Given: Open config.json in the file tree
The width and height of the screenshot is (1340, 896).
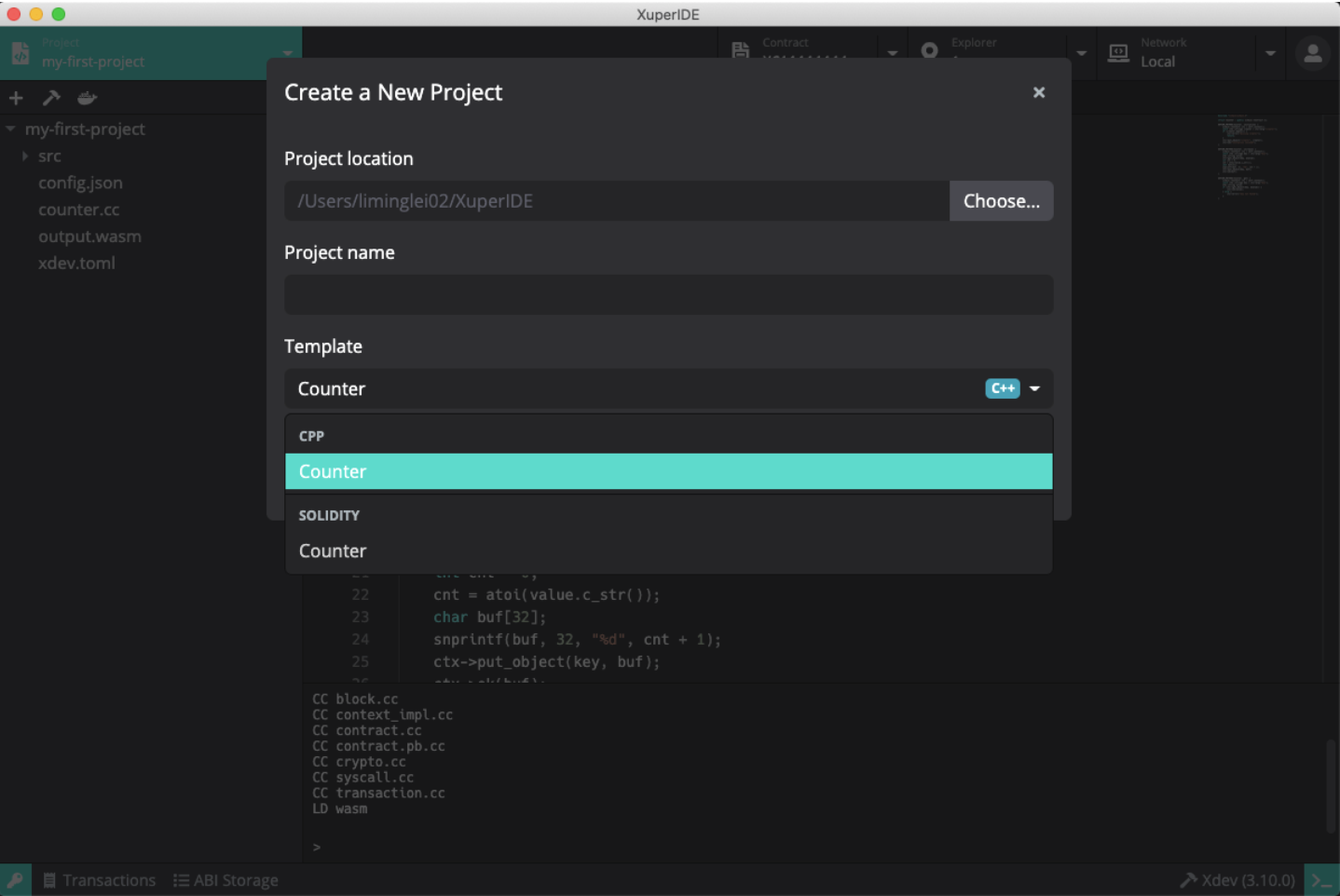Looking at the screenshot, I should click(80, 183).
